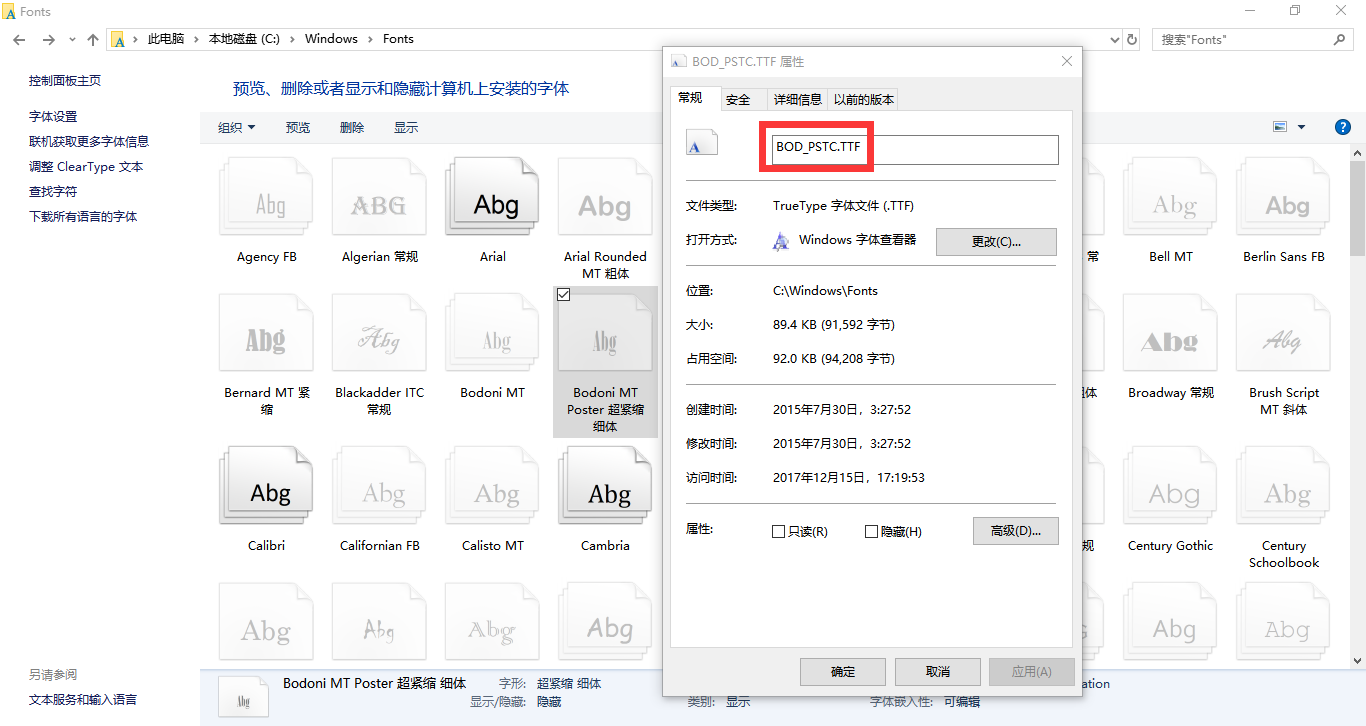This screenshot has height=726, width=1366.
Task: Click the search magnifier icon
Action: 1340,39
